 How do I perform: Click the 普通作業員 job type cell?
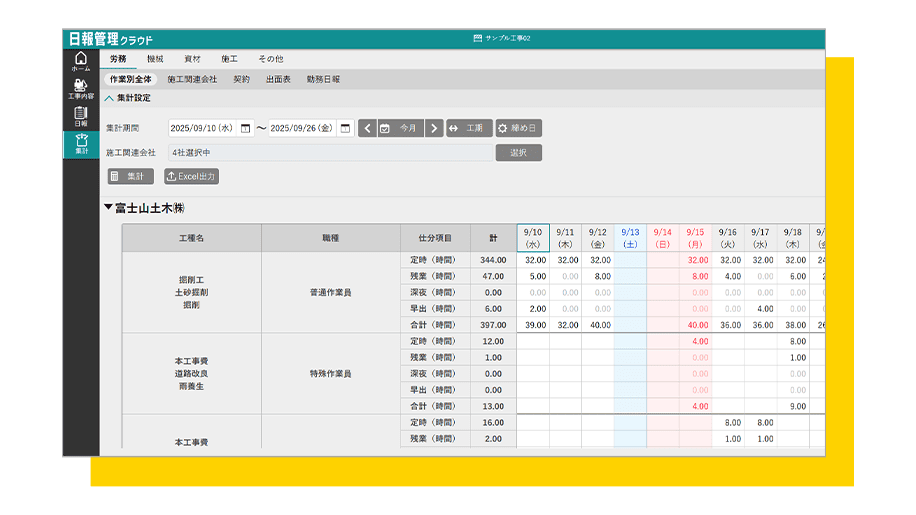(x=331, y=293)
